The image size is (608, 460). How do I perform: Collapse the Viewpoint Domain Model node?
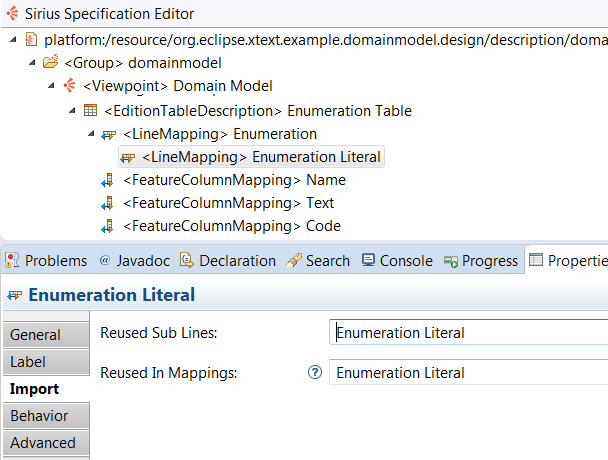click(52, 87)
